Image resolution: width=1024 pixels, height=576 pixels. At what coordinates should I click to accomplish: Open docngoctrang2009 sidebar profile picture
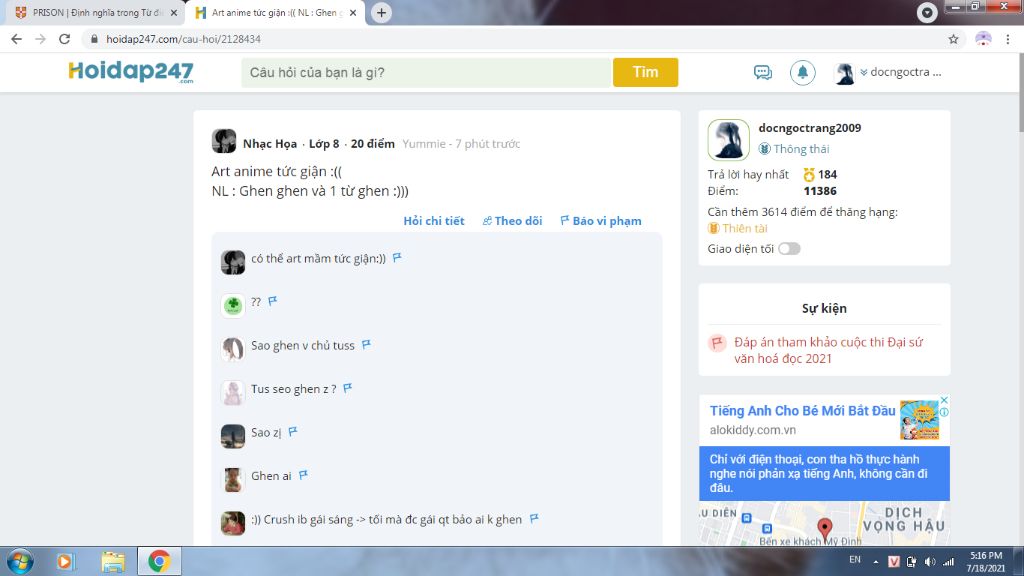(728, 140)
